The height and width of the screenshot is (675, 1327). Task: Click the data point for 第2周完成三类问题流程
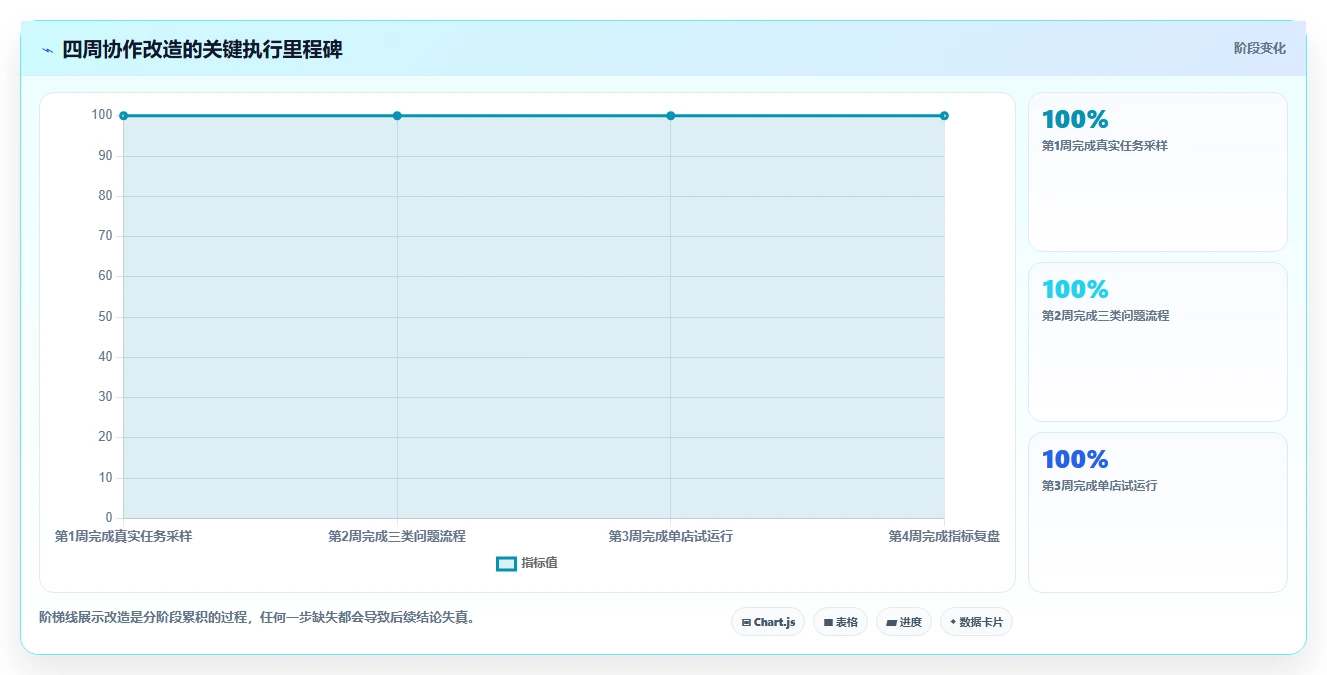(x=397, y=116)
